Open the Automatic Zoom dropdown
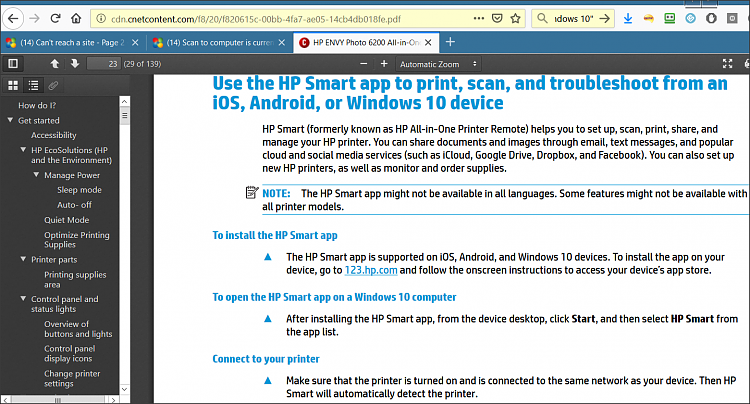 [438, 64]
